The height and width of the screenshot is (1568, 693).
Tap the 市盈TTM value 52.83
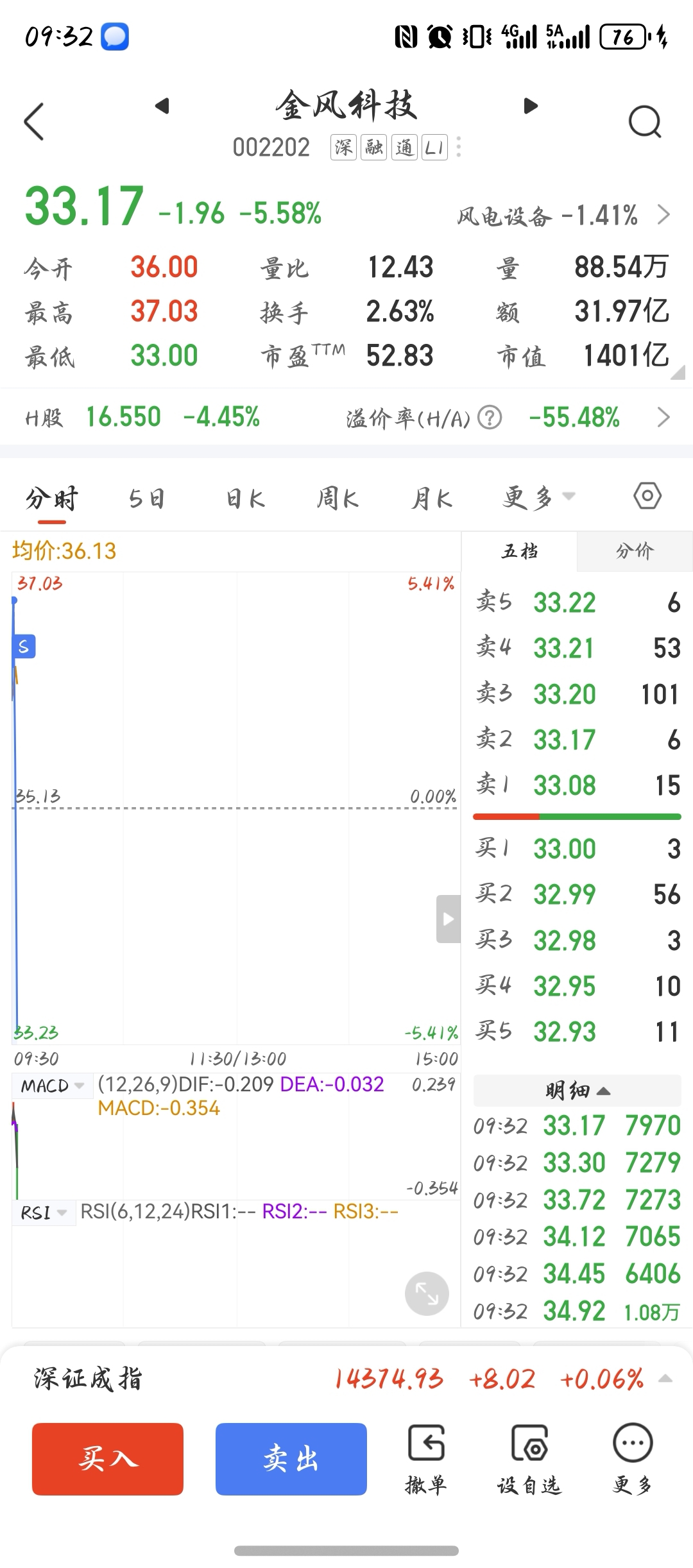pos(400,355)
